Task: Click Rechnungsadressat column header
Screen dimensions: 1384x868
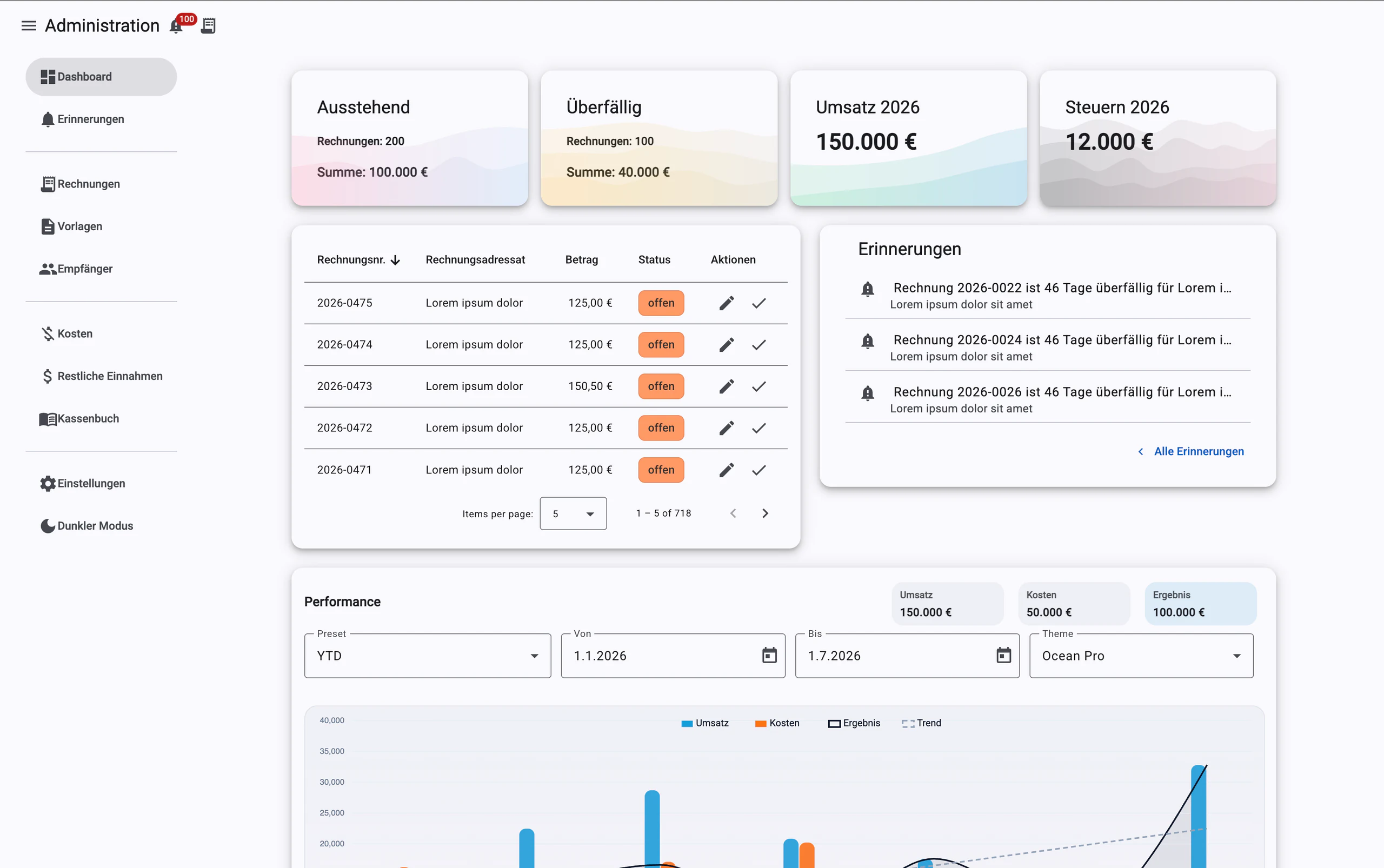Action: pos(475,260)
